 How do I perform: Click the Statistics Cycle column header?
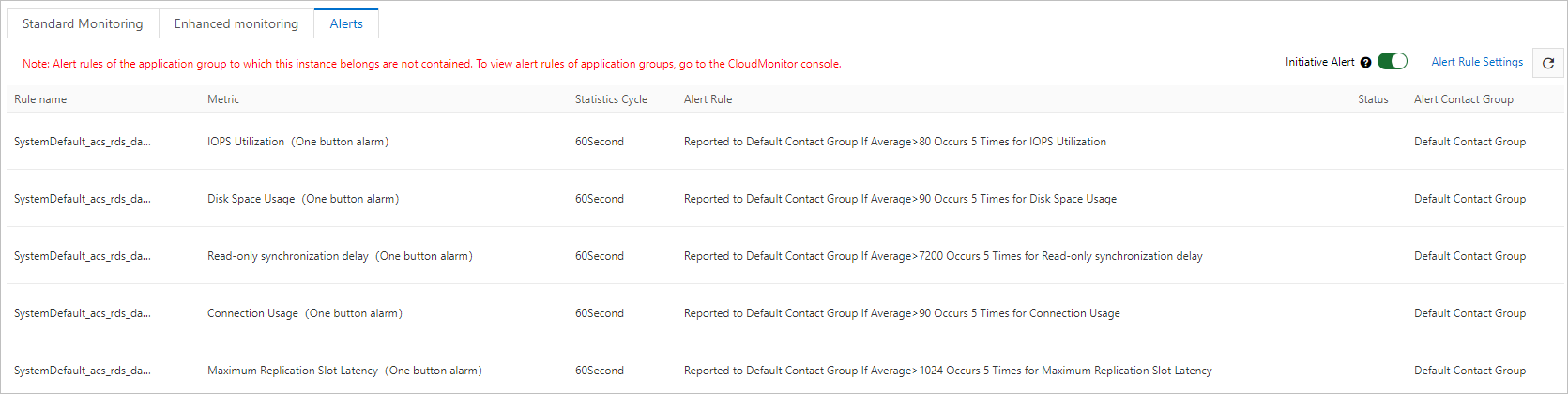click(611, 99)
